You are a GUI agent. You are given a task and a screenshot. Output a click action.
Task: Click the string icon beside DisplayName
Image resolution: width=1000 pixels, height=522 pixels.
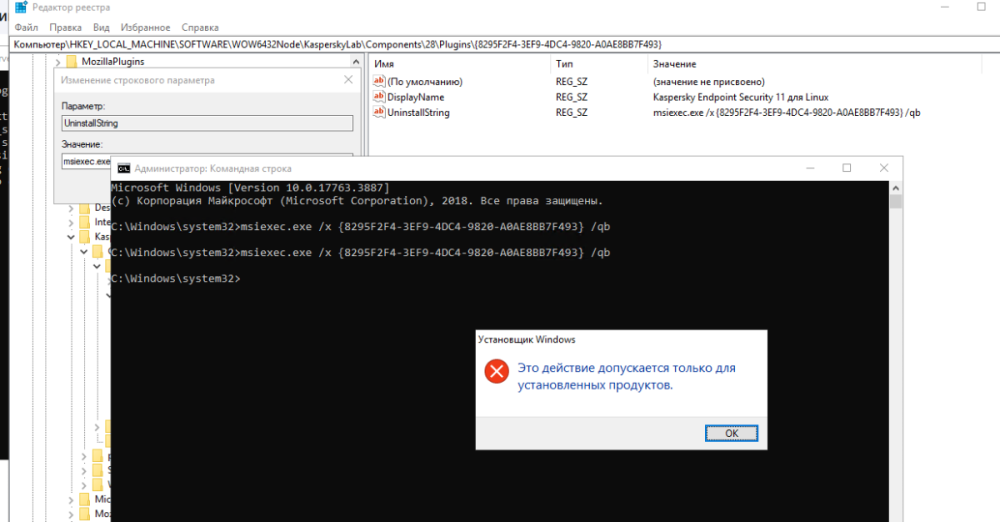point(379,97)
